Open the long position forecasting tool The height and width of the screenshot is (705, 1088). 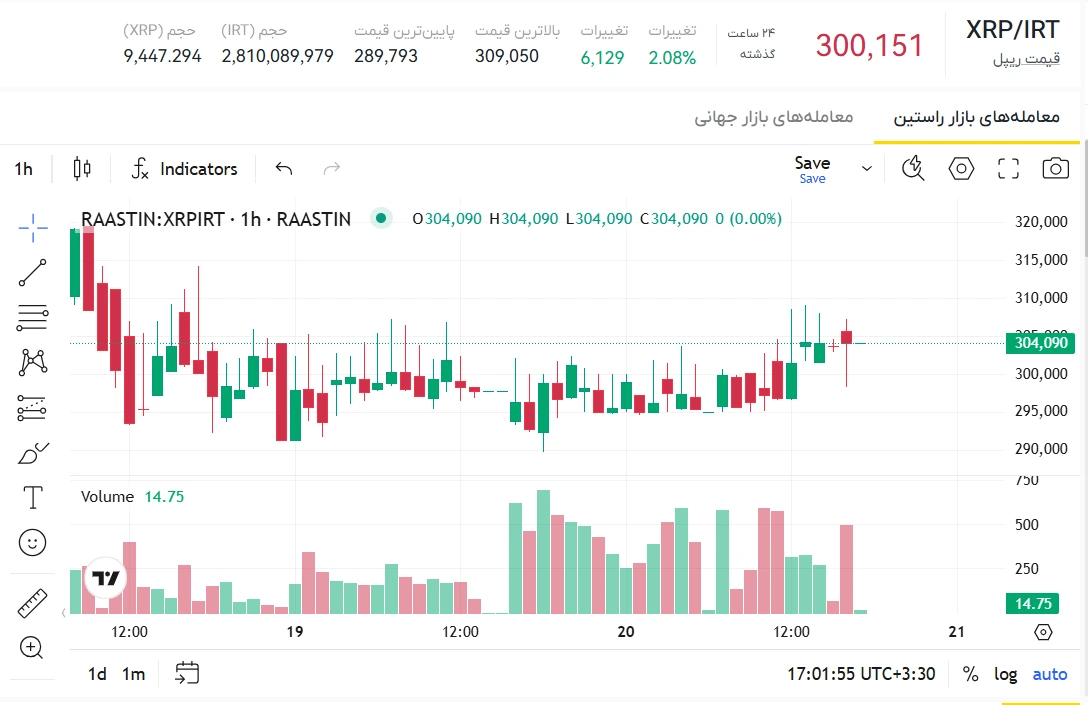click(x=33, y=408)
